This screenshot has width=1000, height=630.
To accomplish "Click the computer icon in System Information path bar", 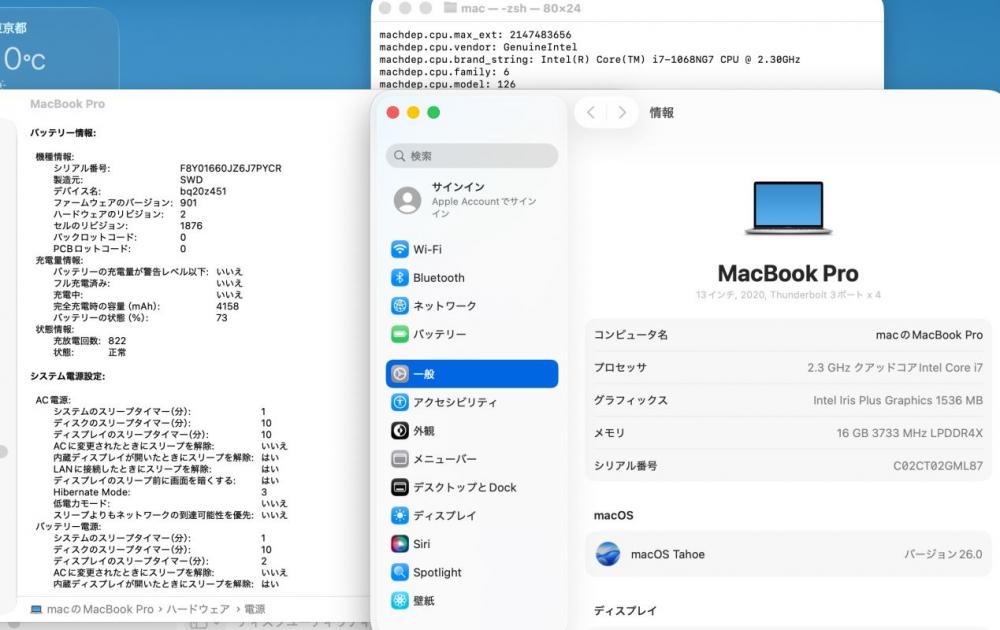I will [36, 610].
